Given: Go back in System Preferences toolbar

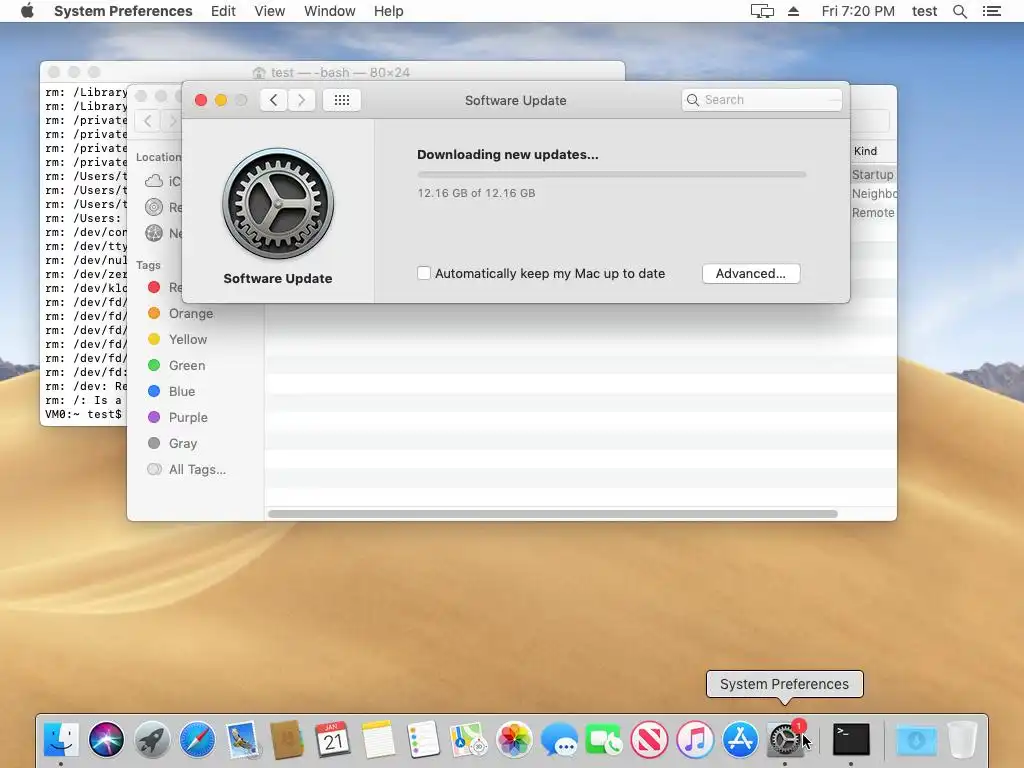Looking at the screenshot, I should [274, 100].
